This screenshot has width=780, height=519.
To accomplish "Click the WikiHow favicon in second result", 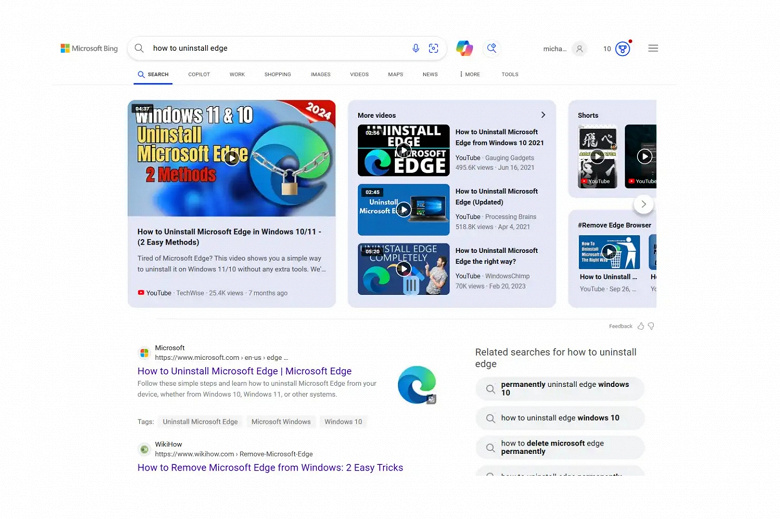I will [144, 449].
